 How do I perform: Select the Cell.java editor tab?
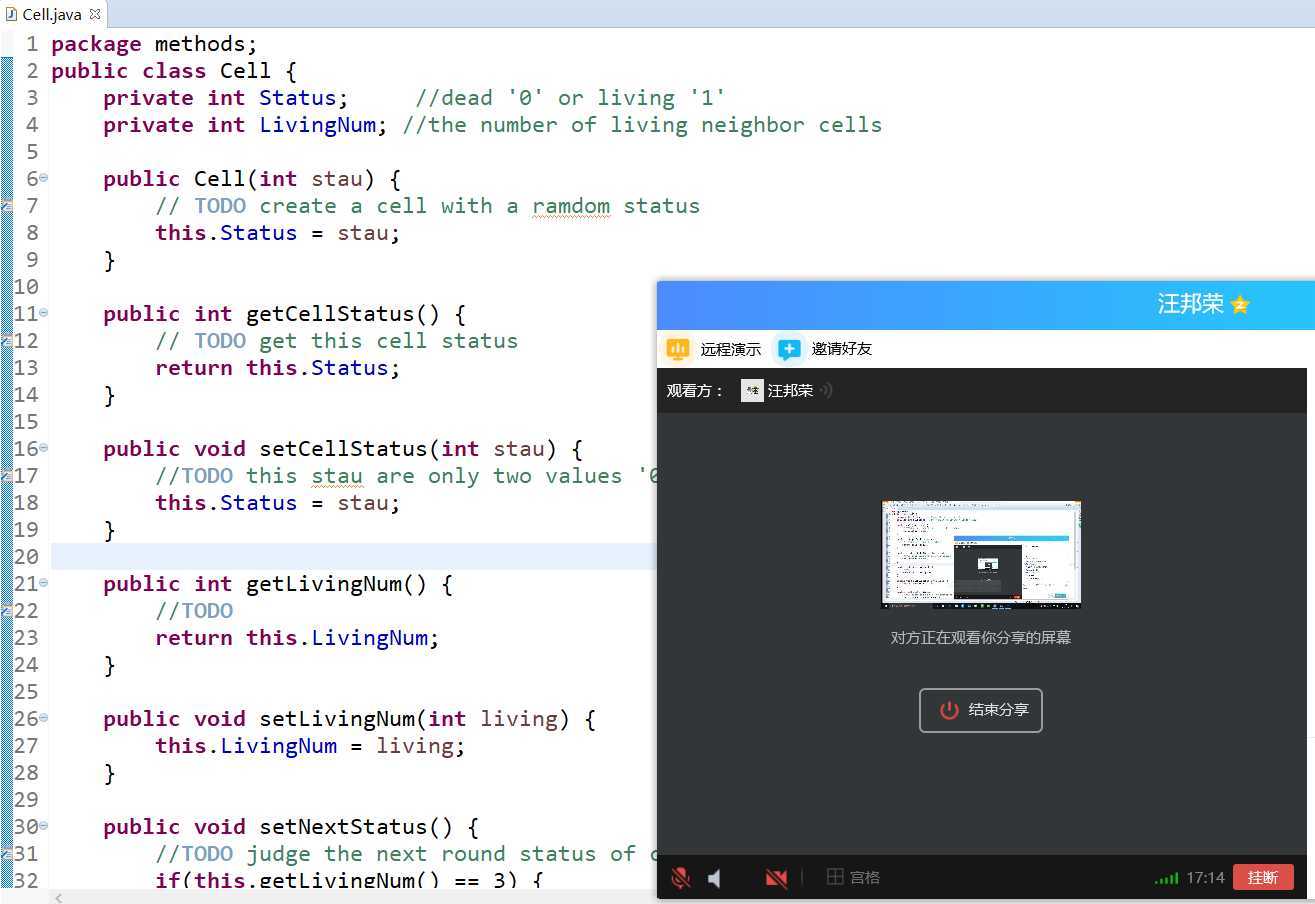(52, 15)
